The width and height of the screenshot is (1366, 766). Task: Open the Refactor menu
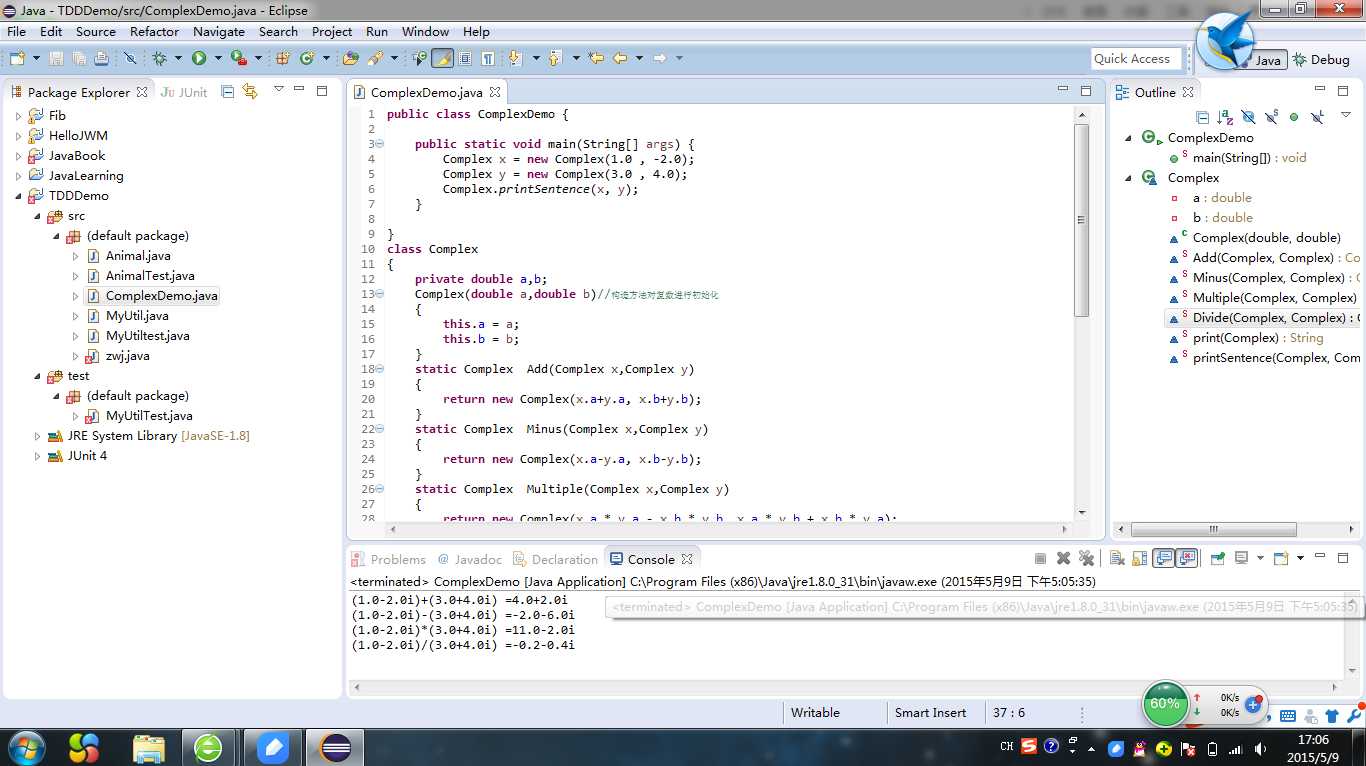[154, 31]
